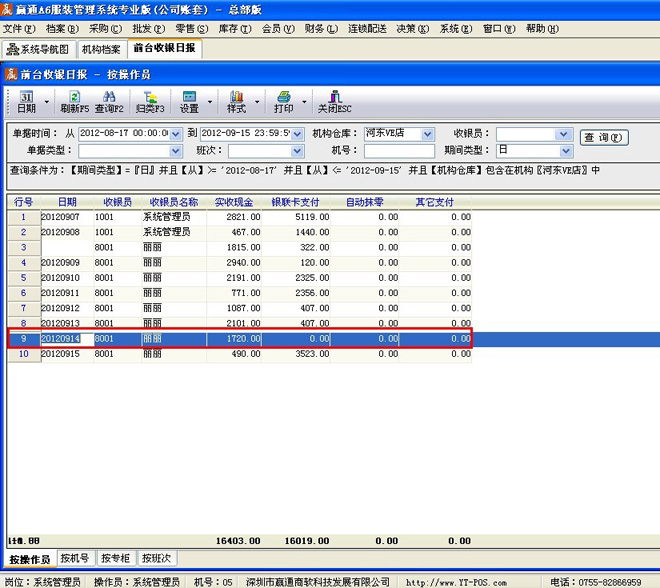Select the row dated 20120909
Viewport: 660px width, 588px height.
240,263
